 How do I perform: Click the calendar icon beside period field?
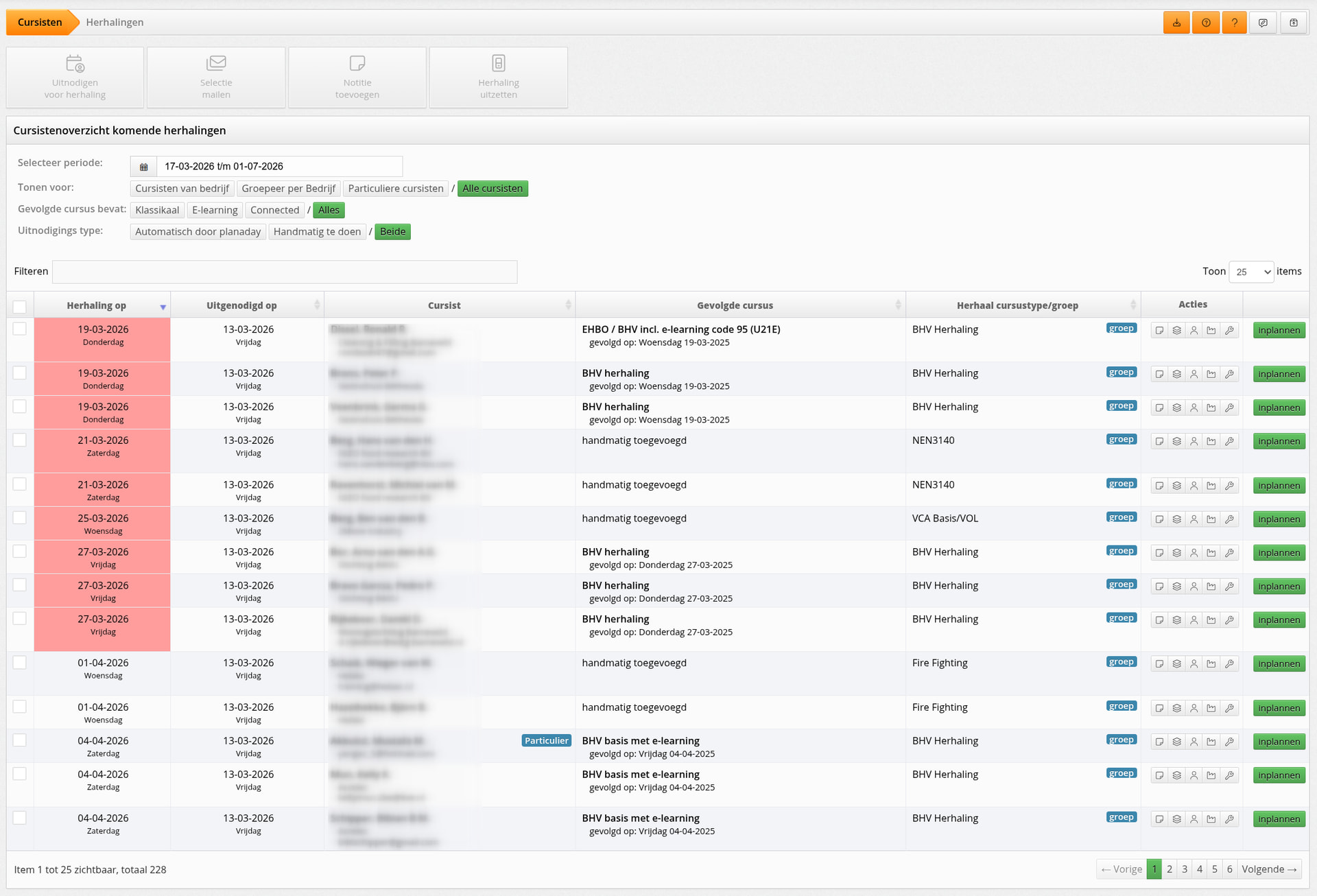[x=143, y=167]
